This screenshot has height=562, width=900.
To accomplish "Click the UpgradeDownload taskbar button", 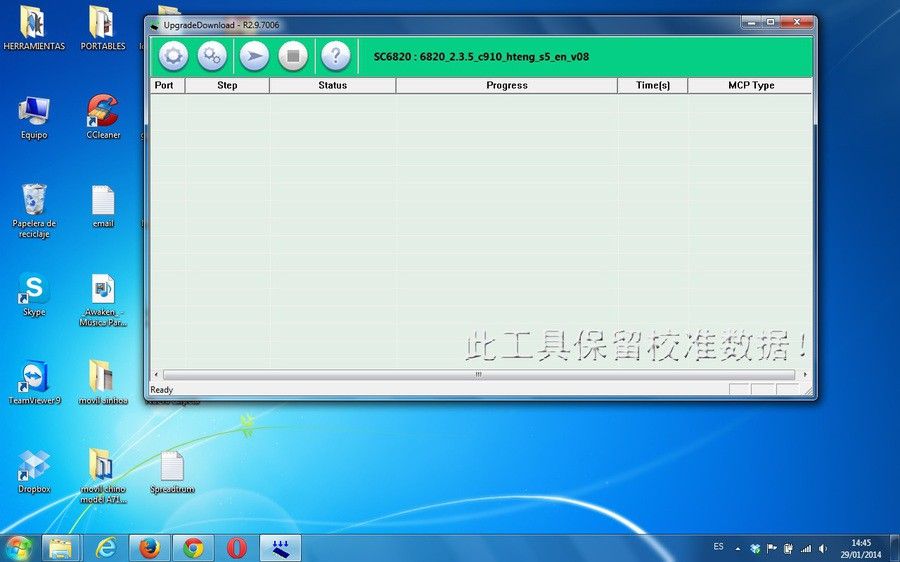I will tap(281, 548).
